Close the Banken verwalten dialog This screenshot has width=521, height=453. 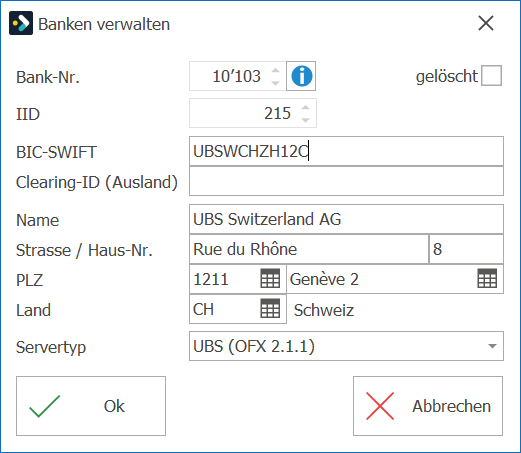tap(486, 23)
